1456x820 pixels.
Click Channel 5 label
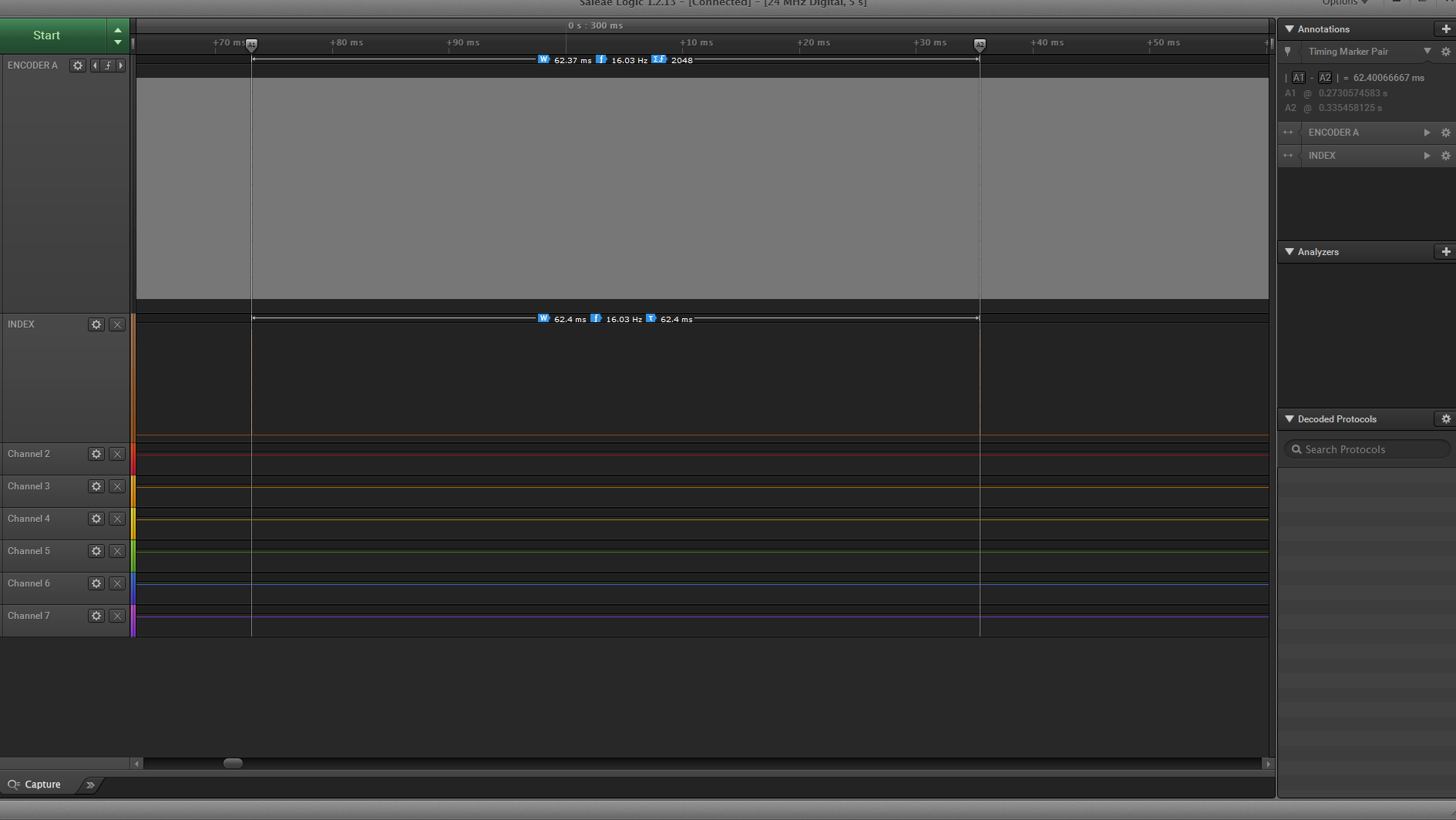[29, 551]
